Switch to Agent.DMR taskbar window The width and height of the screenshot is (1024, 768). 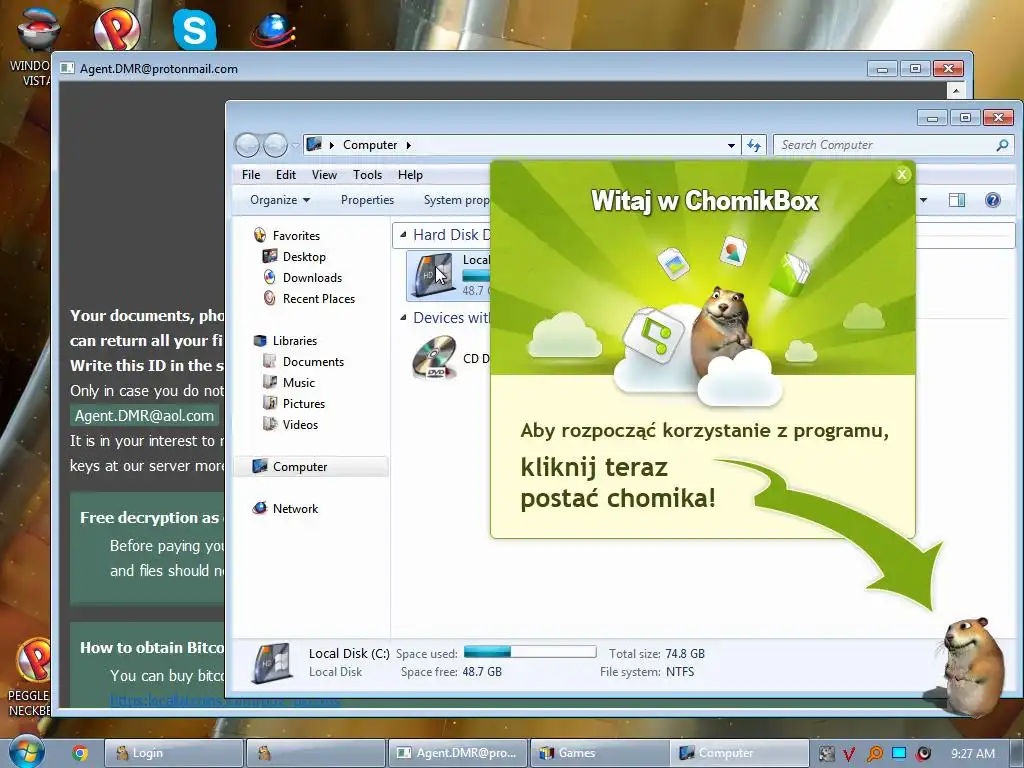click(458, 753)
